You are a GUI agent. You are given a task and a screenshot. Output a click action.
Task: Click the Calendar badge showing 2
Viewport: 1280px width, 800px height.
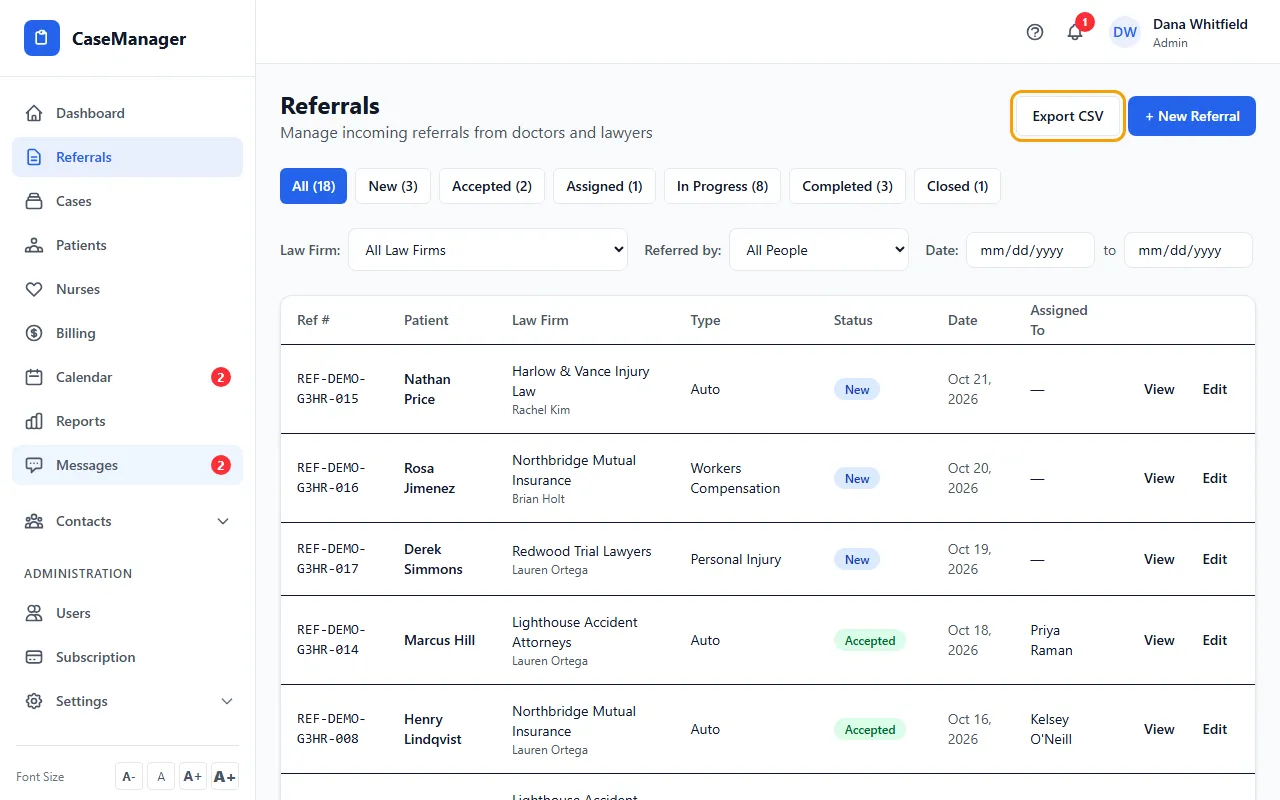click(221, 377)
